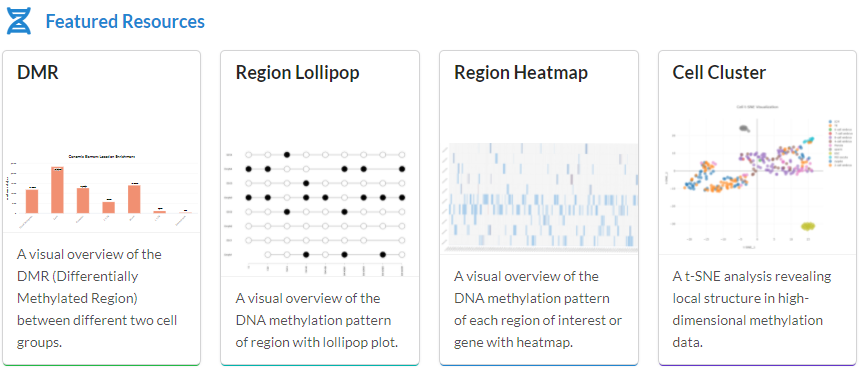Open the DMR card title
866x374 pixels.
[x=38, y=72]
